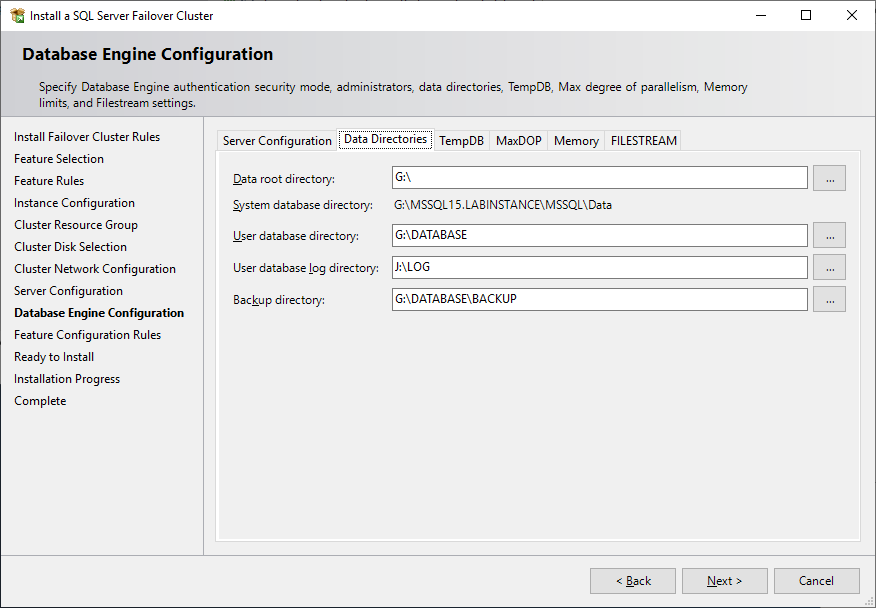Click the Data root directory label
The width and height of the screenshot is (876, 608).
(x=284, y=179)
